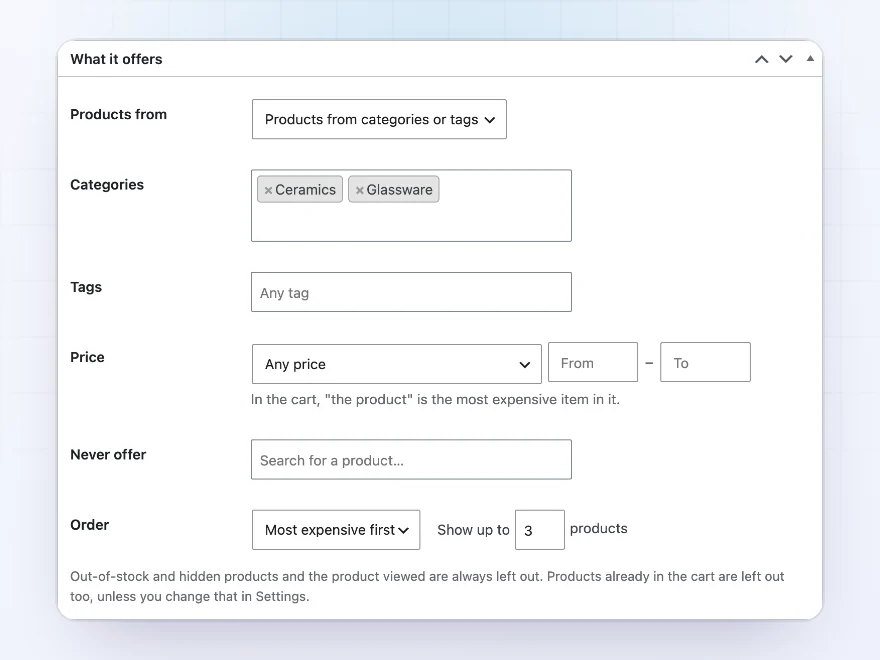This screenshot has height=660, width=880.
Task: Click the What it offers panel title
Action: [116, 59]
